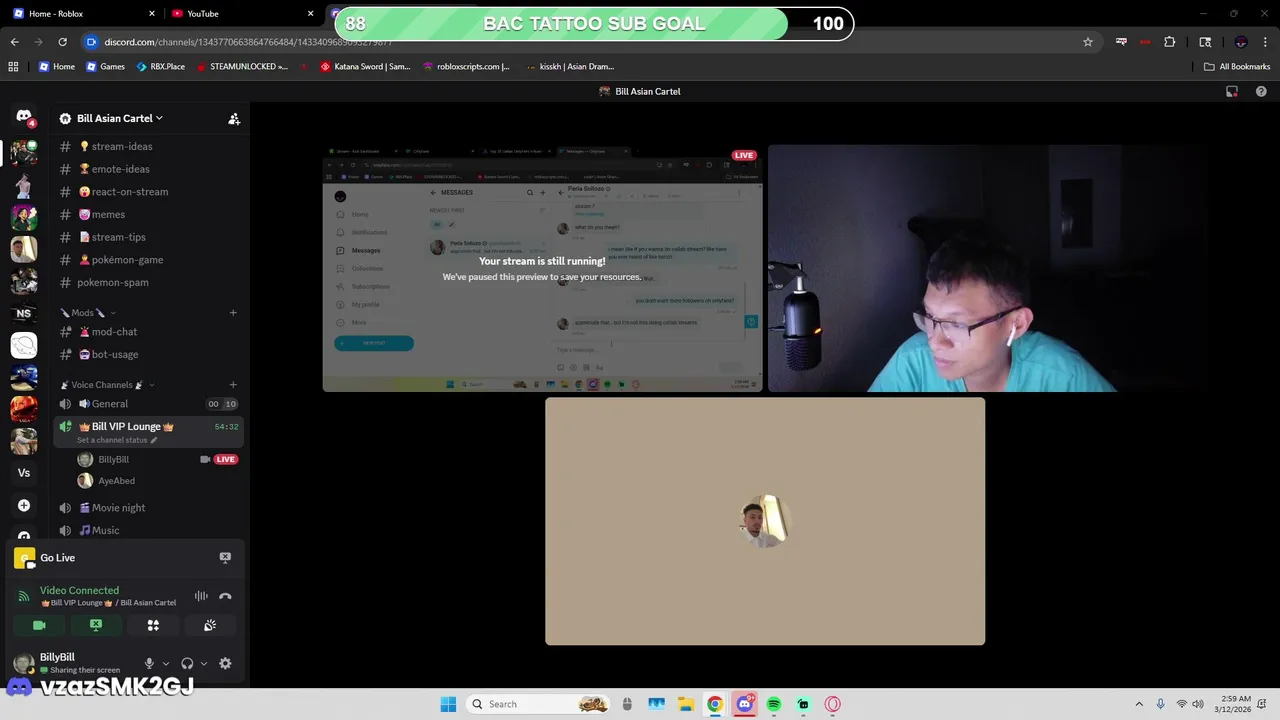
Task: Toggle the camera on/off button
Action: (x=39, y=625)
